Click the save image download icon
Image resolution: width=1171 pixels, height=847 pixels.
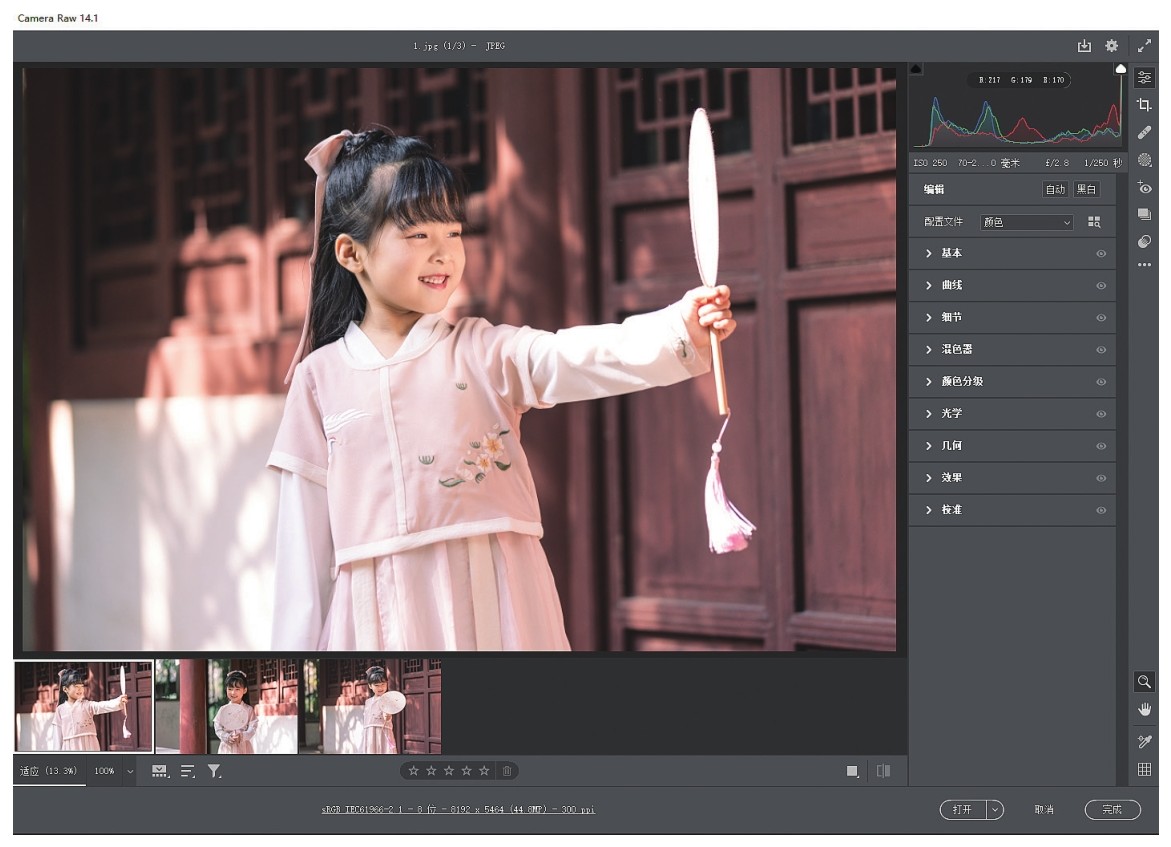click(x=1084, y=46)
